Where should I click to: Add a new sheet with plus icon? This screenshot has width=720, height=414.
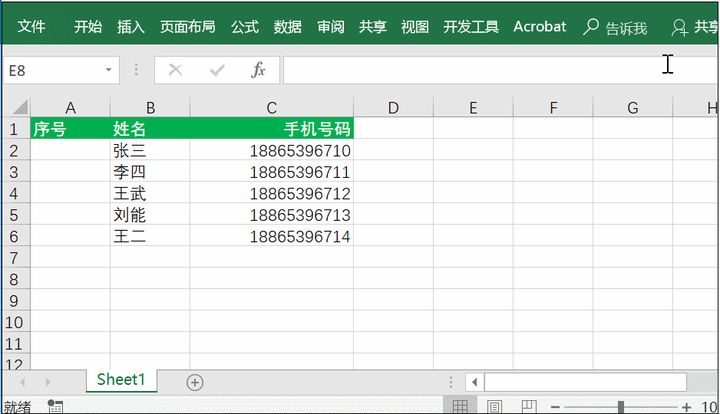(195, 382)
